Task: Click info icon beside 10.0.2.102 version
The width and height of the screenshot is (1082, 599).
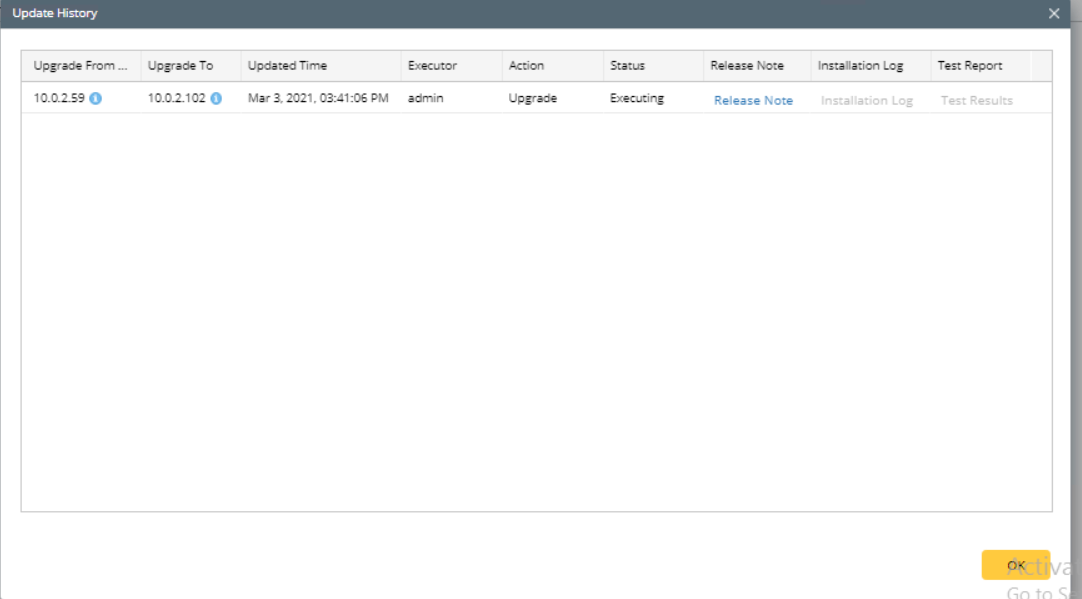Action: [216, 99]
